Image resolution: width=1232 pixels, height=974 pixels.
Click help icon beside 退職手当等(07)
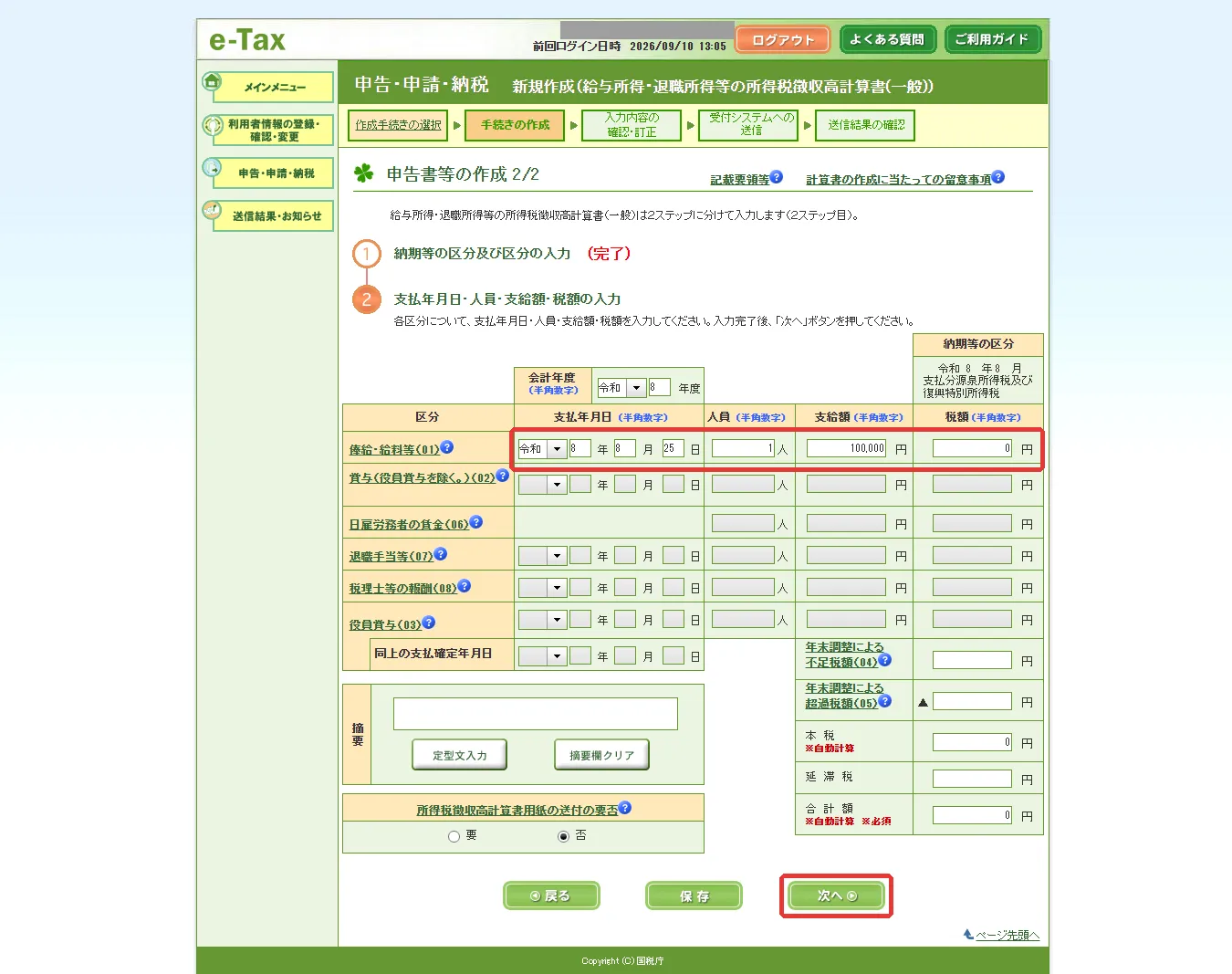point(441,554)
